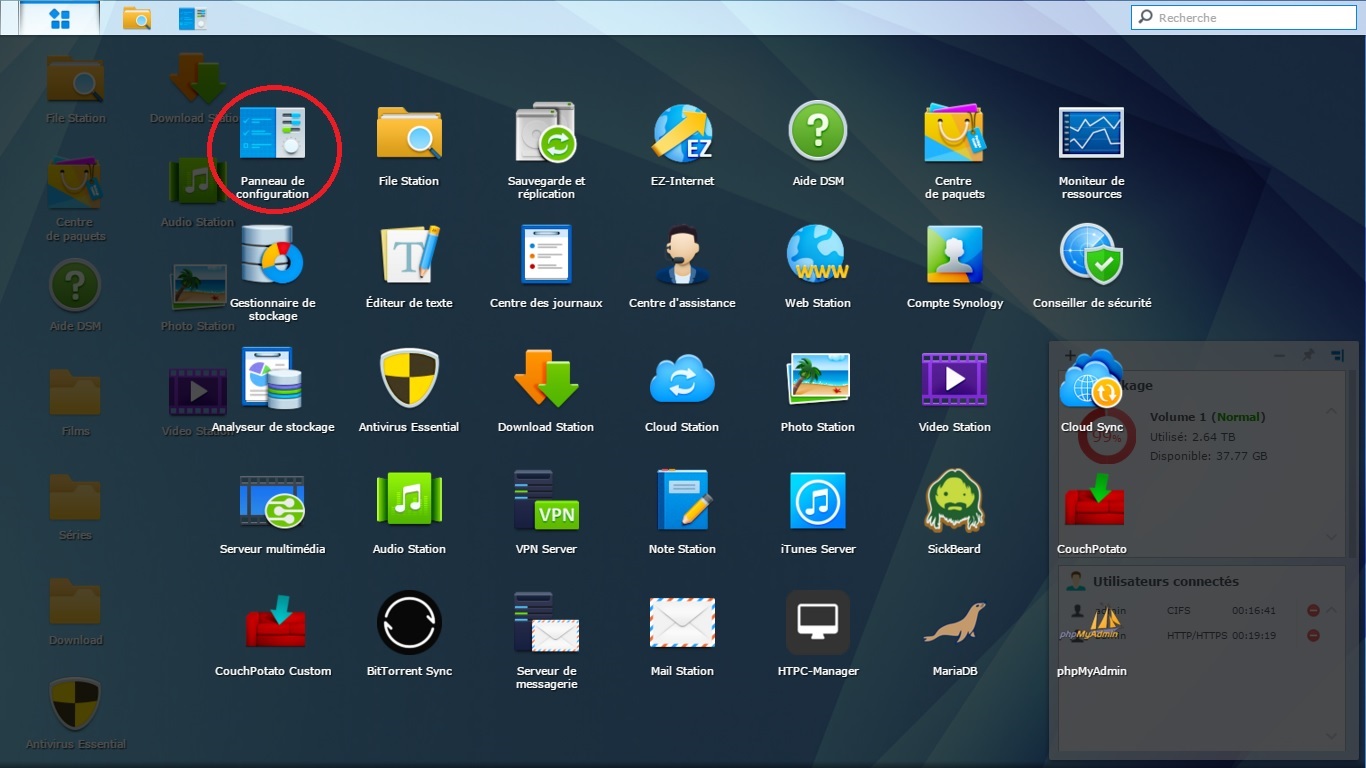Expand storage widget list with down chevron
This screenshot has width=1366, height=768.
click(x=1331, y=537)
